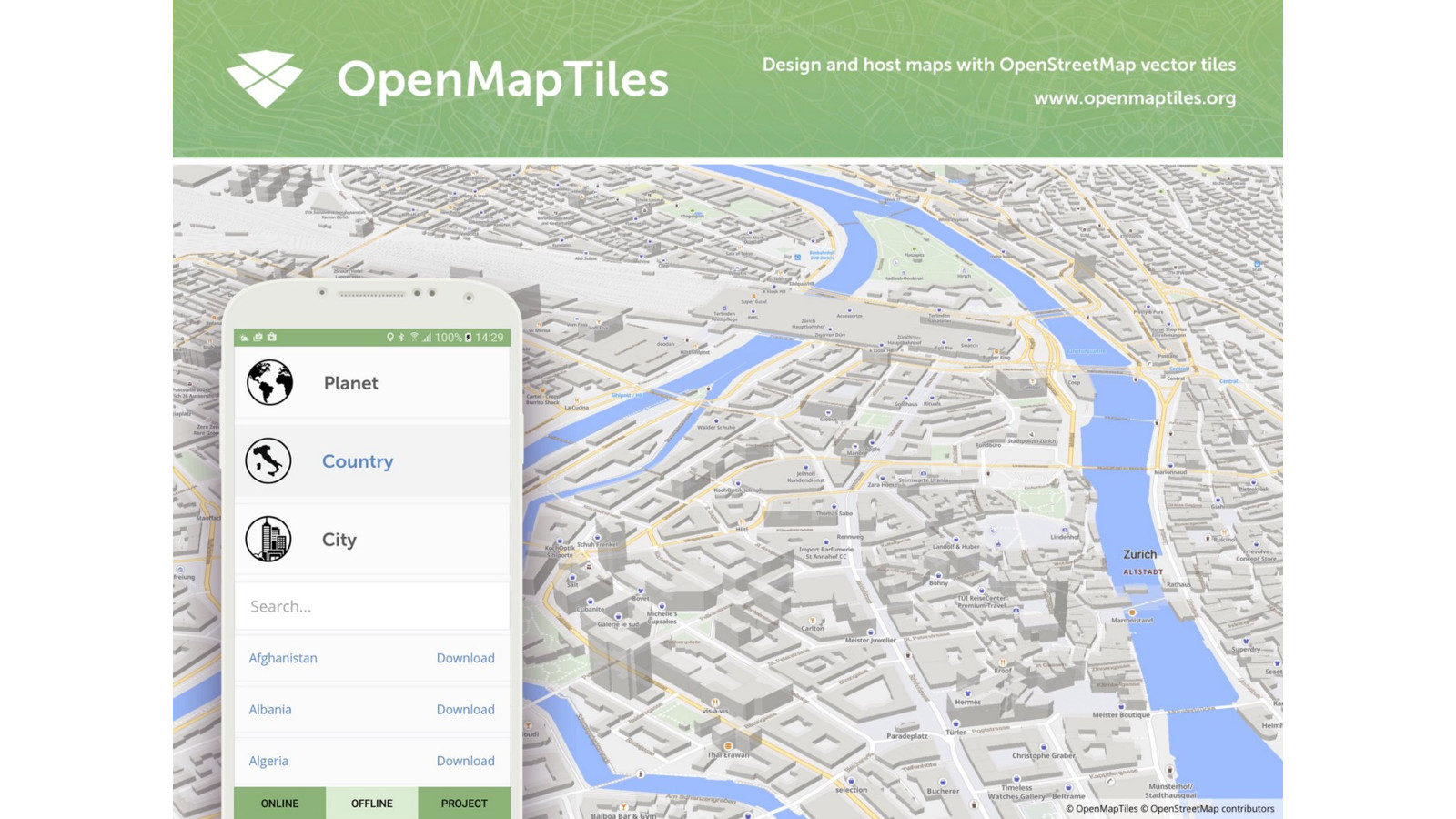
Task: Switch to the ONLINE tab
Action: coord(280,804)
